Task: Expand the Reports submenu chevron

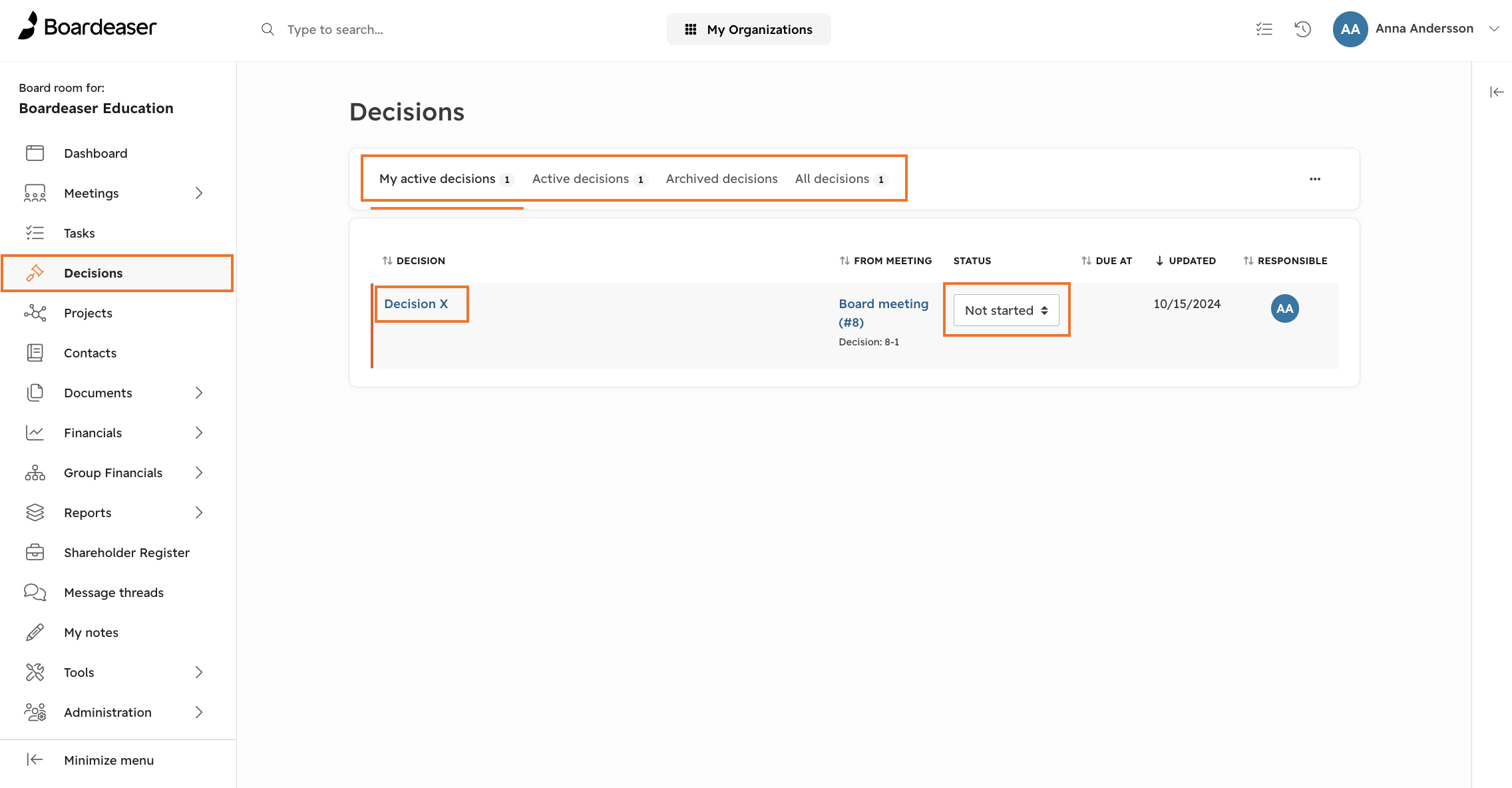Action: tap(199, 512)
